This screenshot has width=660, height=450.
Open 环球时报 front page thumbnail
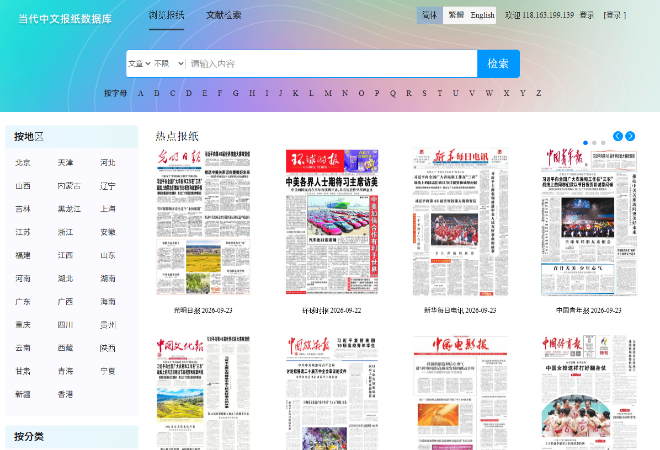pos(332,222)
